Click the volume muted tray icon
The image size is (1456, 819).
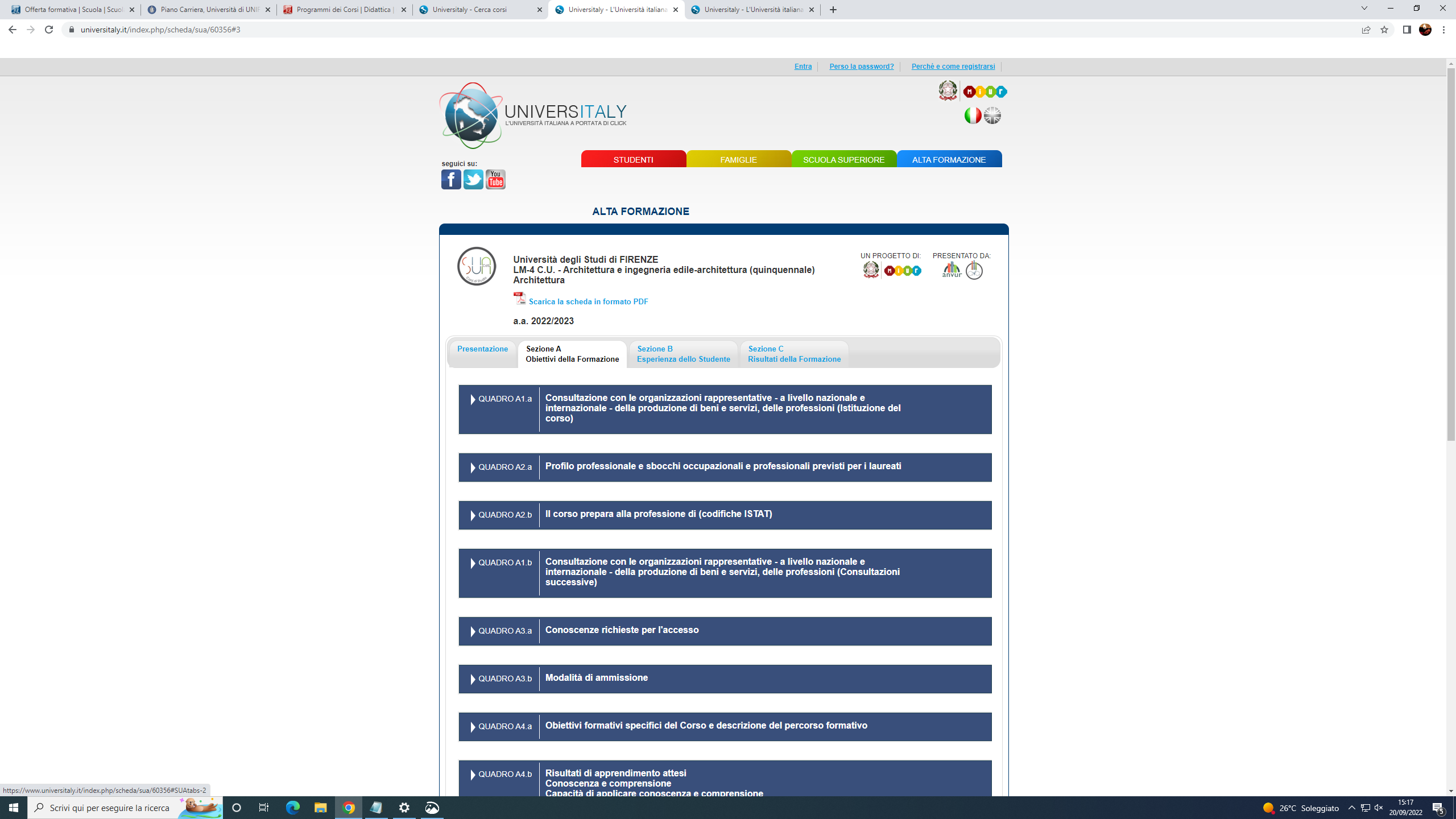[x=1379, y=808]
